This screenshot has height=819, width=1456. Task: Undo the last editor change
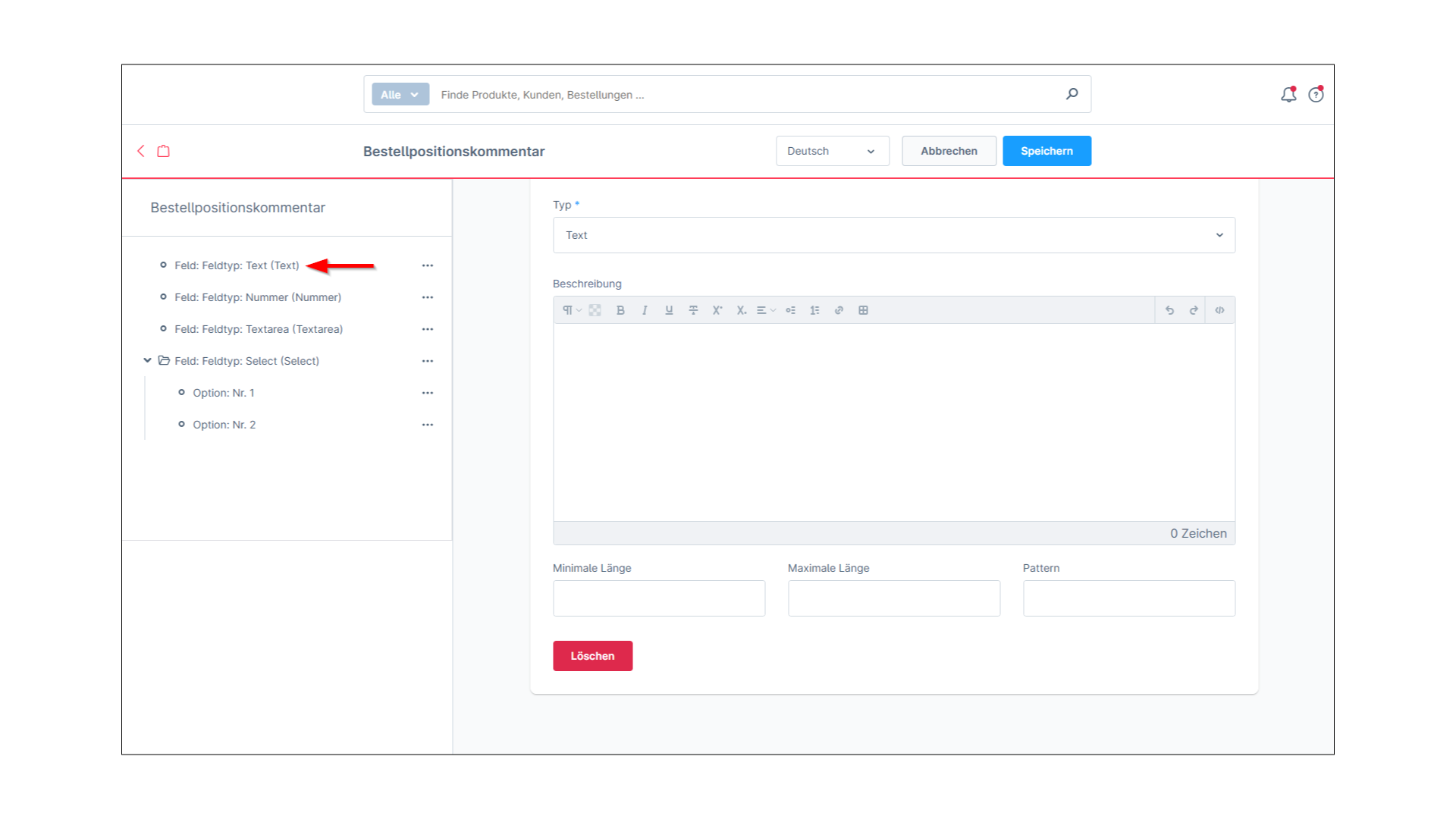(x=1169, y=310)
